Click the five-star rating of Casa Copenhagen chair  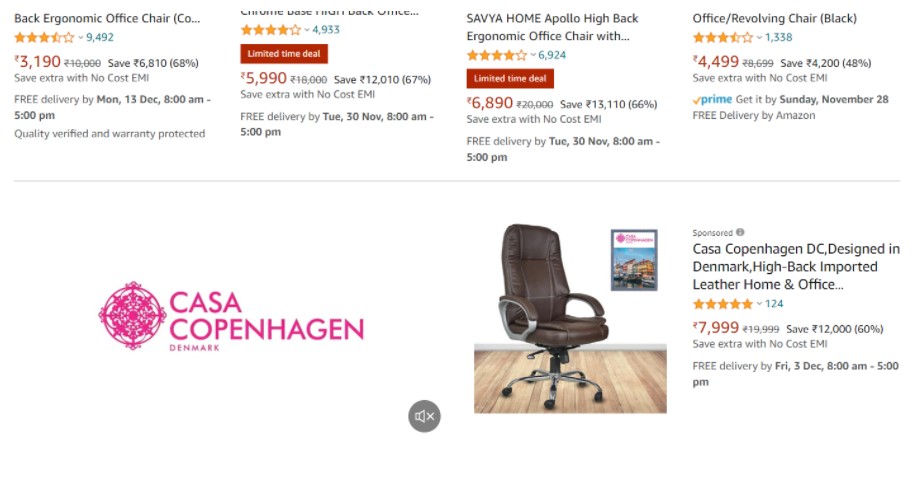click(x=722, y=303)
